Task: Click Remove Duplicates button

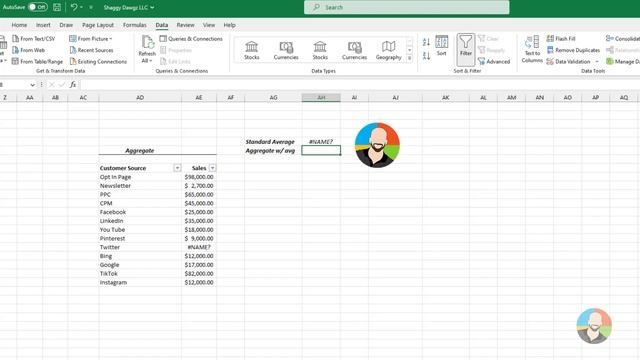Action: pos(573,50)
